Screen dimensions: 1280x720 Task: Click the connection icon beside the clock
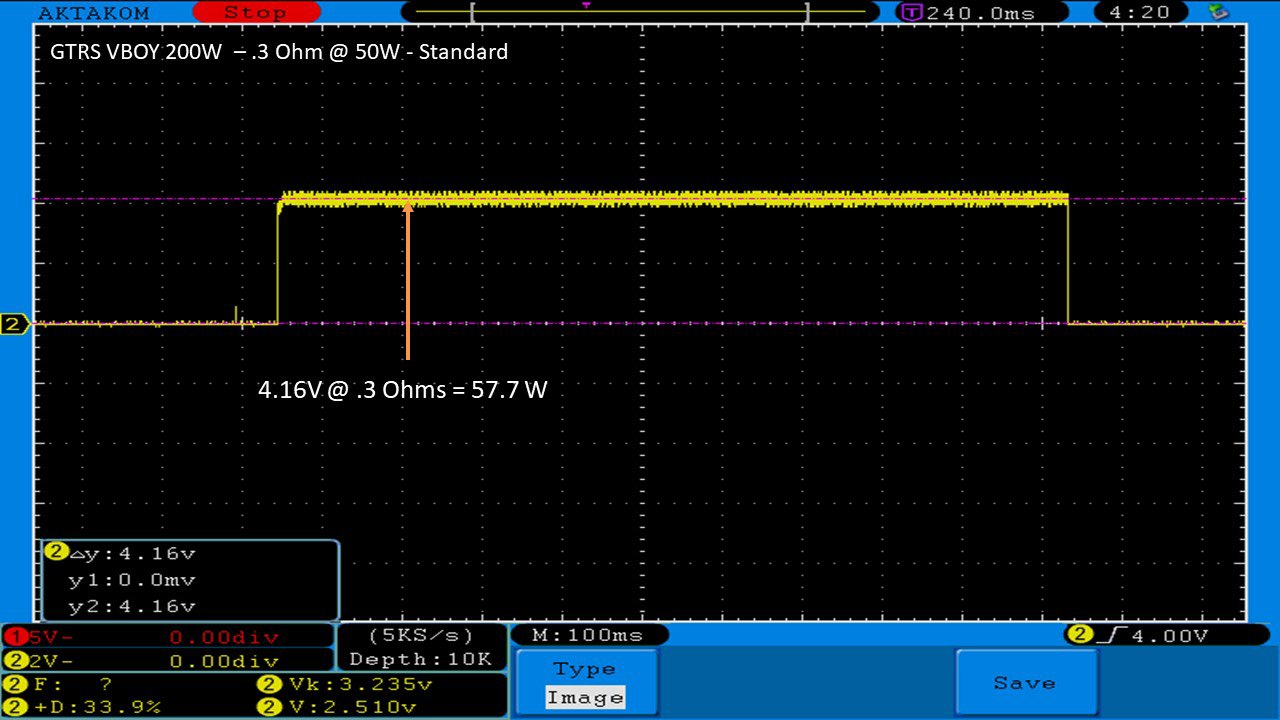[1217, 12]
